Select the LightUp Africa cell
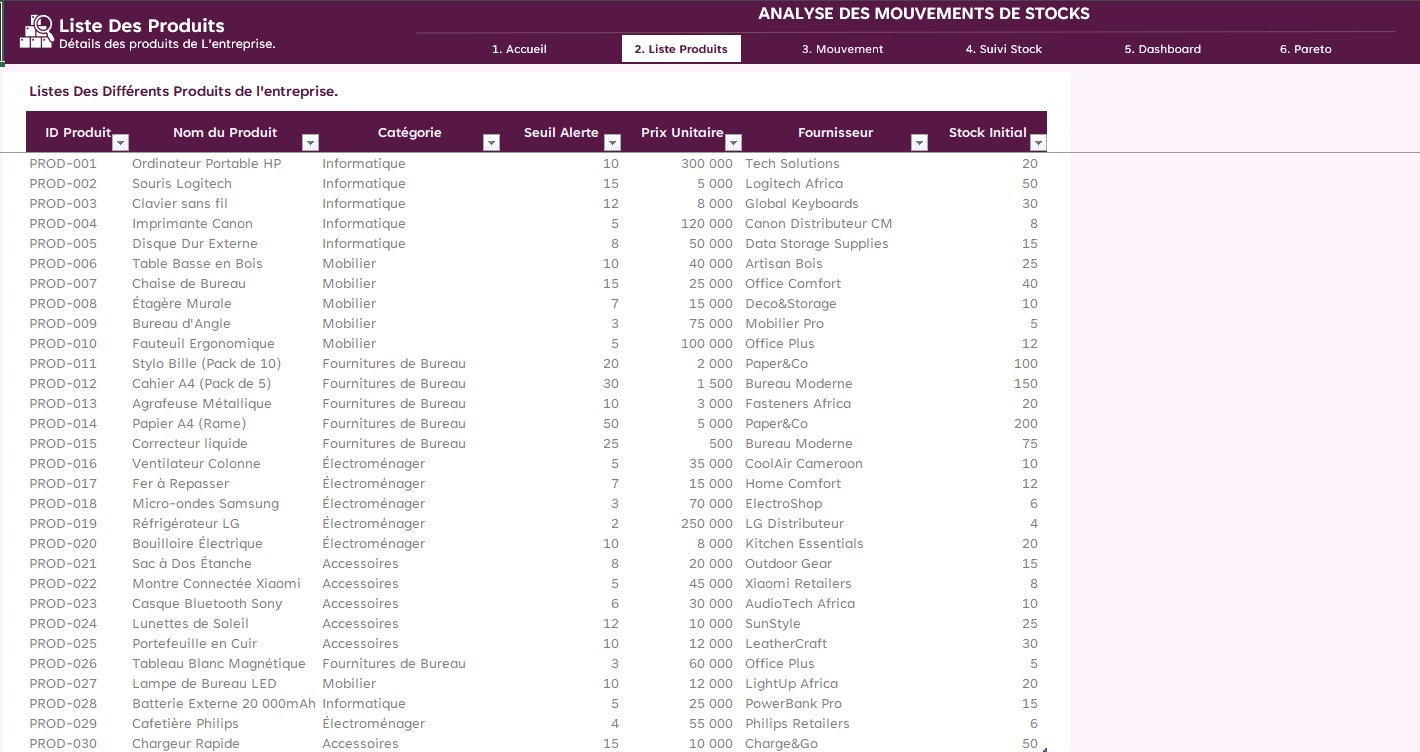The width and height of the screenshot is (1420, 752). coord(835,683)
